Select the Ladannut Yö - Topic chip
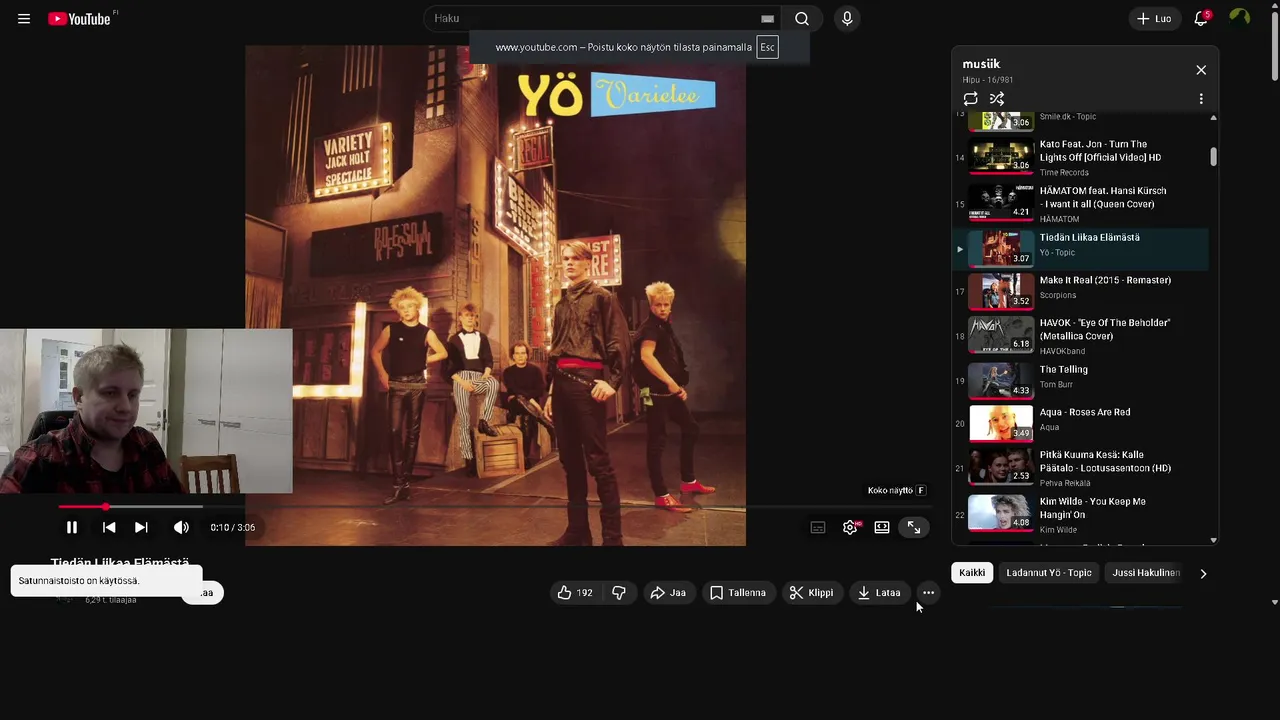1280x720 pixels. (1049, 573)
